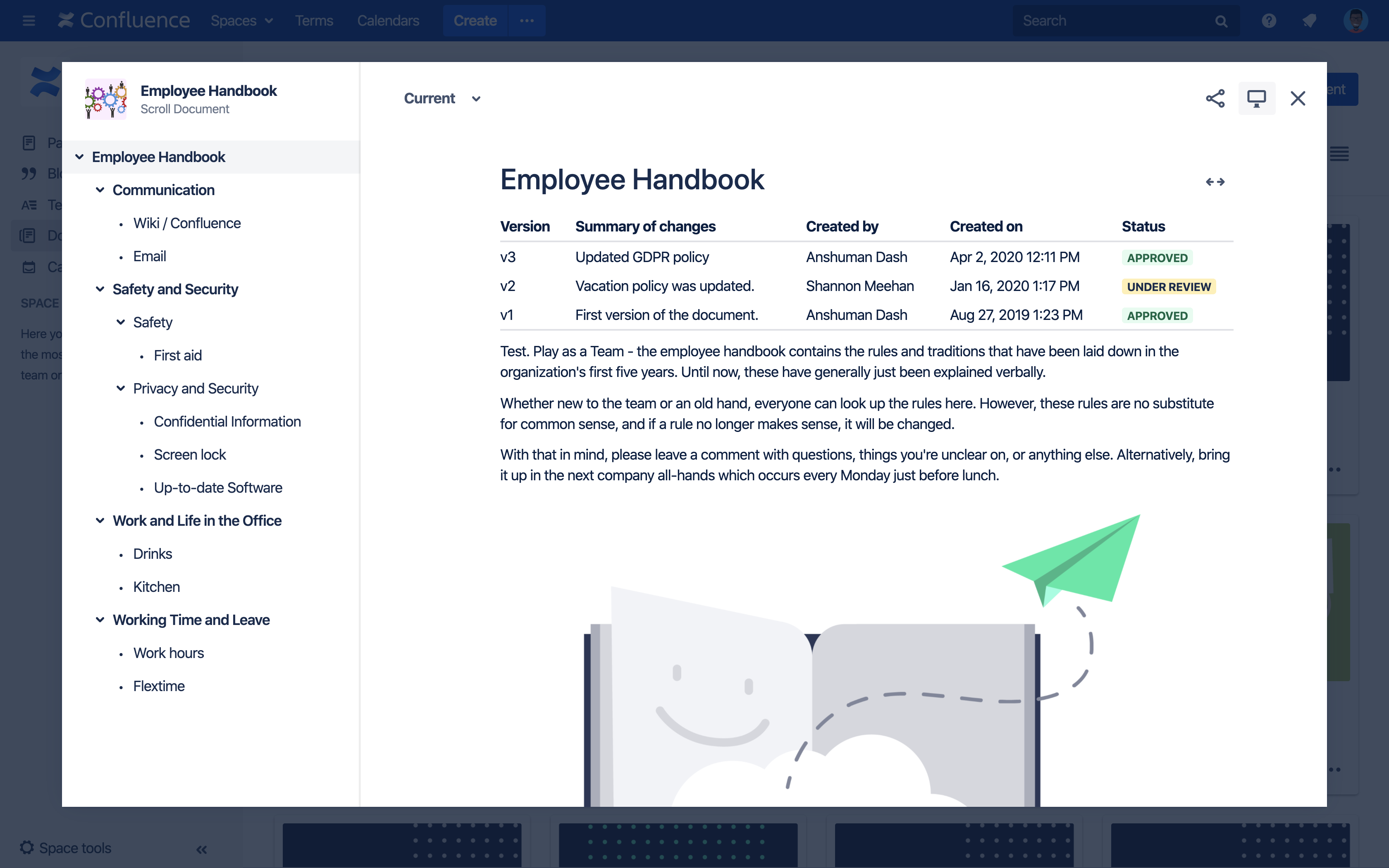The width and height of the screenshot is (1389, 868).
Task: Collapse the Communication tree section
Action: click(100, 190)
